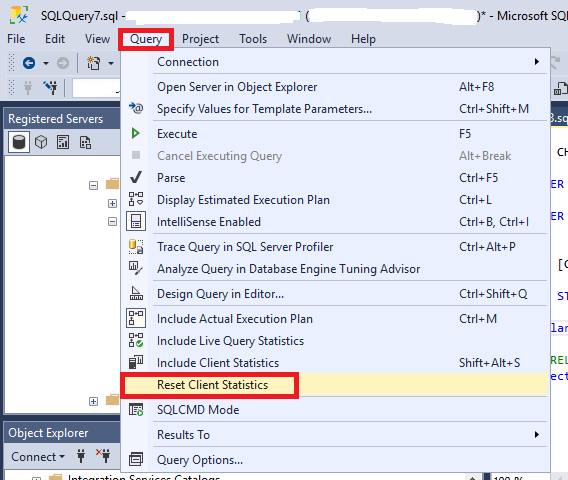Click the Cancel Executing Query stop icon
Screen dimensions: 568x480
(x=136, y=155)
